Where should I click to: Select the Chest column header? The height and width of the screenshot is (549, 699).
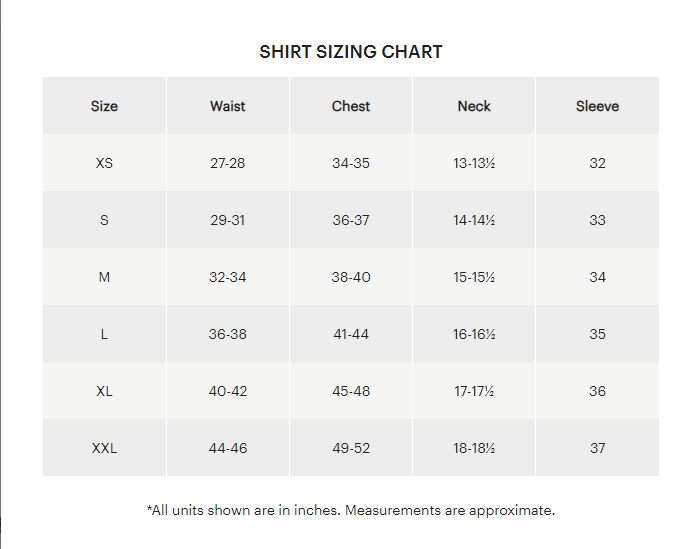pyautogui.click(x=351, y=106)
